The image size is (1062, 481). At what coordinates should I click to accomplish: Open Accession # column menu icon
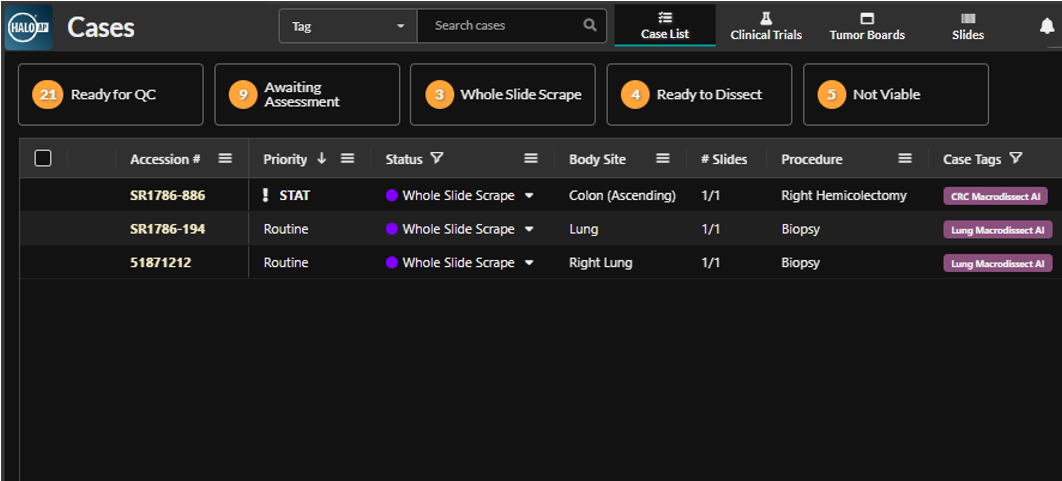click(226, 159)
